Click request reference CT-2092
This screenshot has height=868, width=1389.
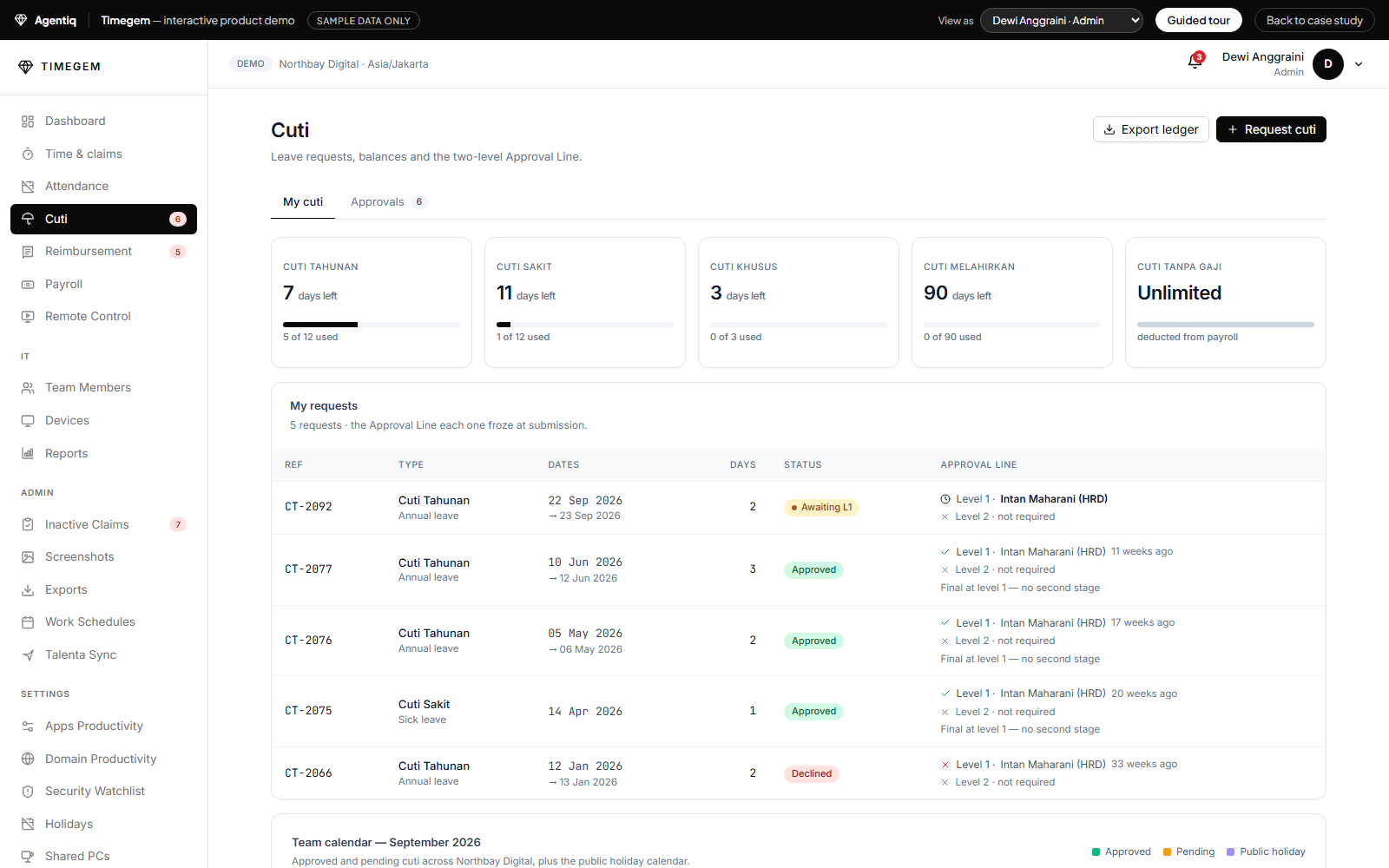tap(308, 507)
